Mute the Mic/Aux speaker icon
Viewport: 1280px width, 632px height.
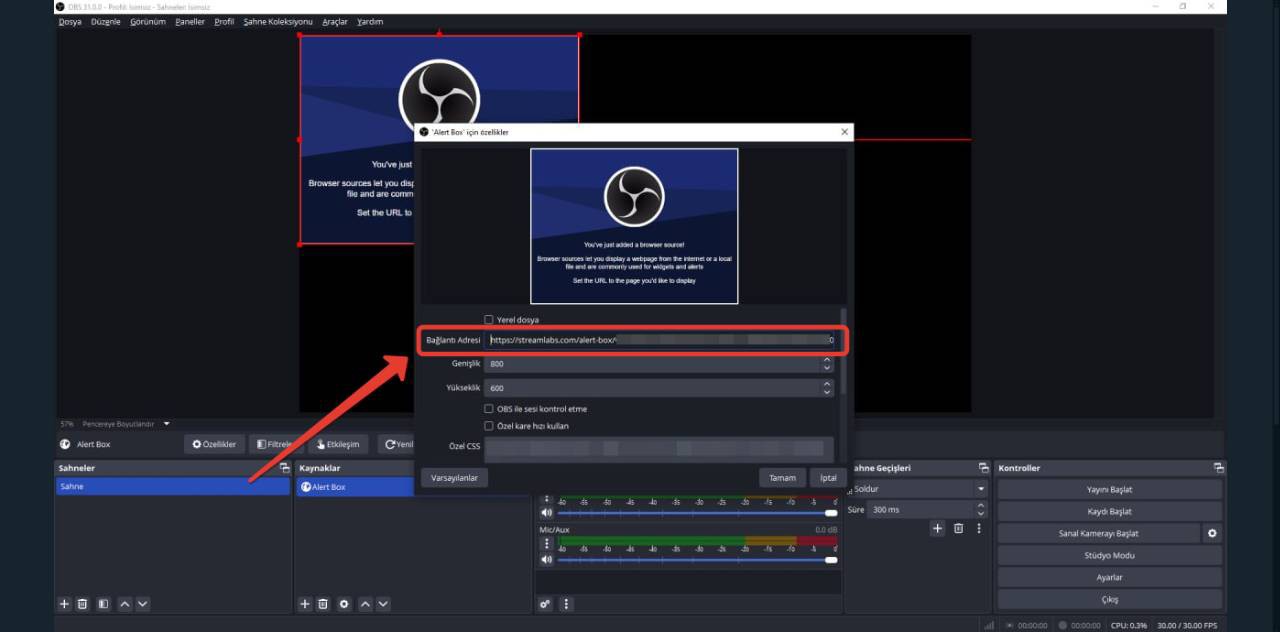[x=545, y=560]
